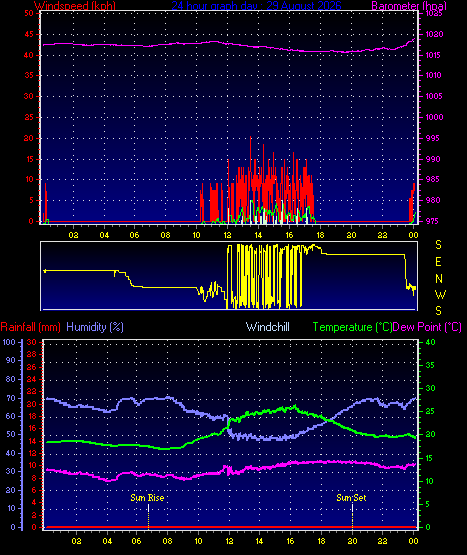This screenshot has width=467, height=555.
Task: Click the 24 hour graph day title
Action: 257,5
